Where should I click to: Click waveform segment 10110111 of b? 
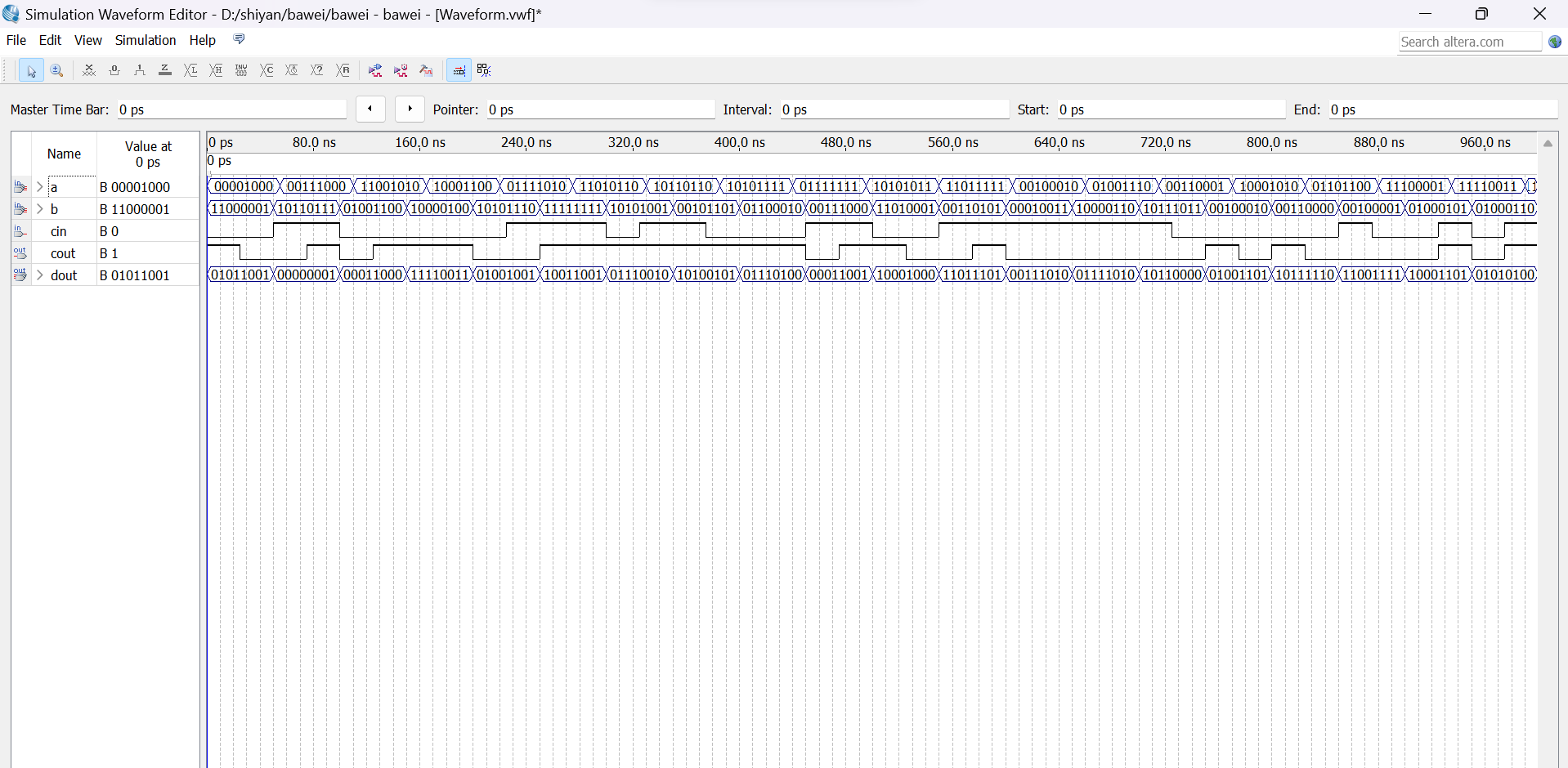[307, 208]
